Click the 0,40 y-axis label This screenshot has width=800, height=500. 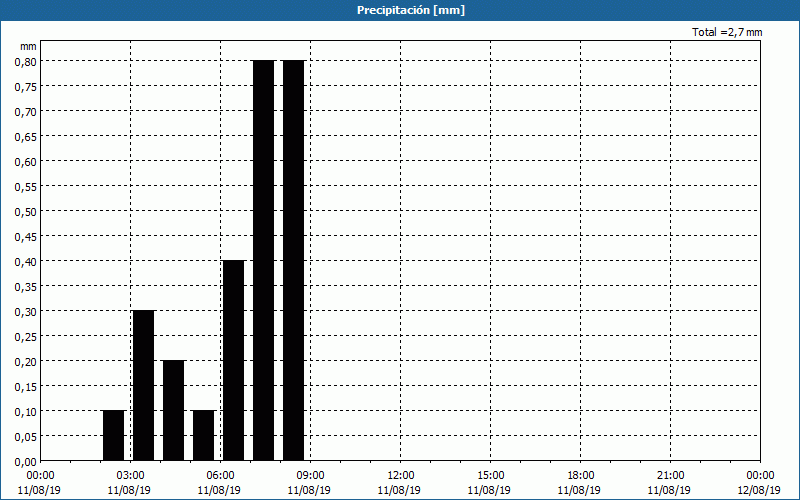(x=25, y=261)
